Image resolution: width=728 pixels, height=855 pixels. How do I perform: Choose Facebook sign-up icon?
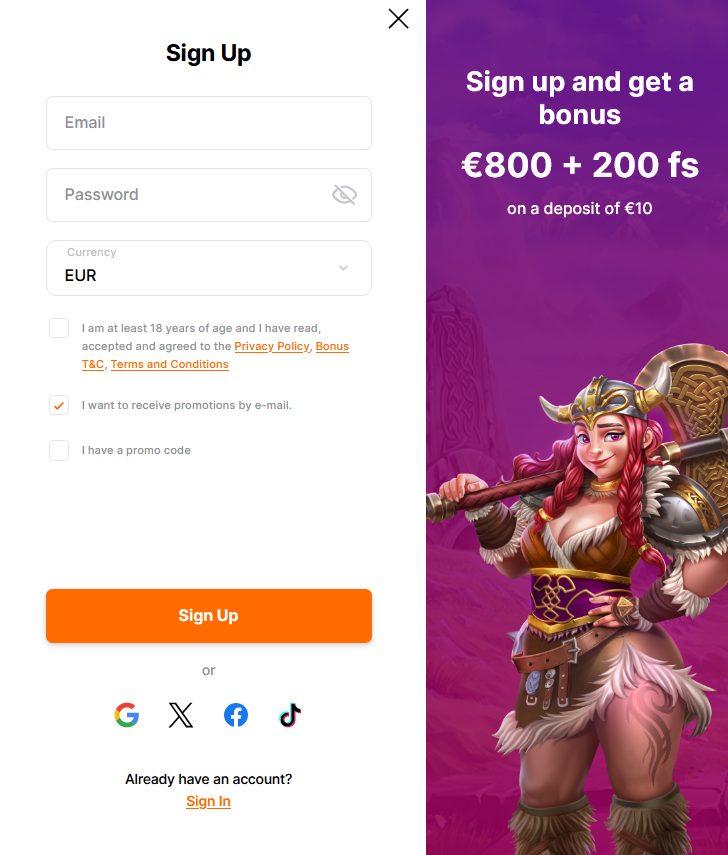(236, 715)
